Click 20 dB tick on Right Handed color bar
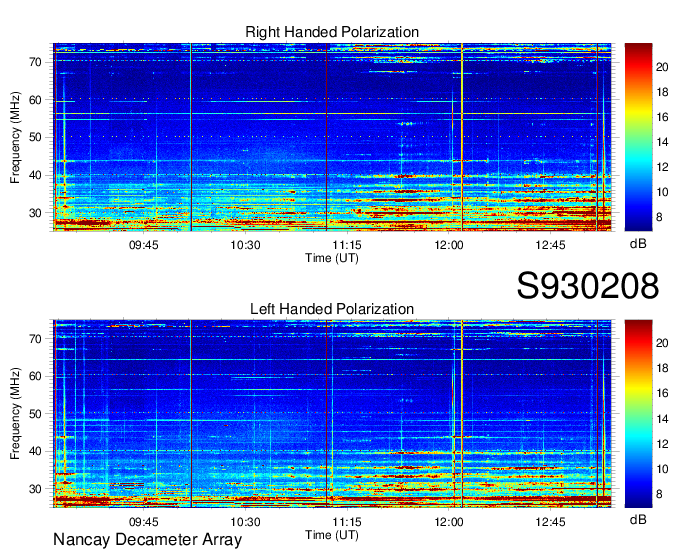 [662, 67]
